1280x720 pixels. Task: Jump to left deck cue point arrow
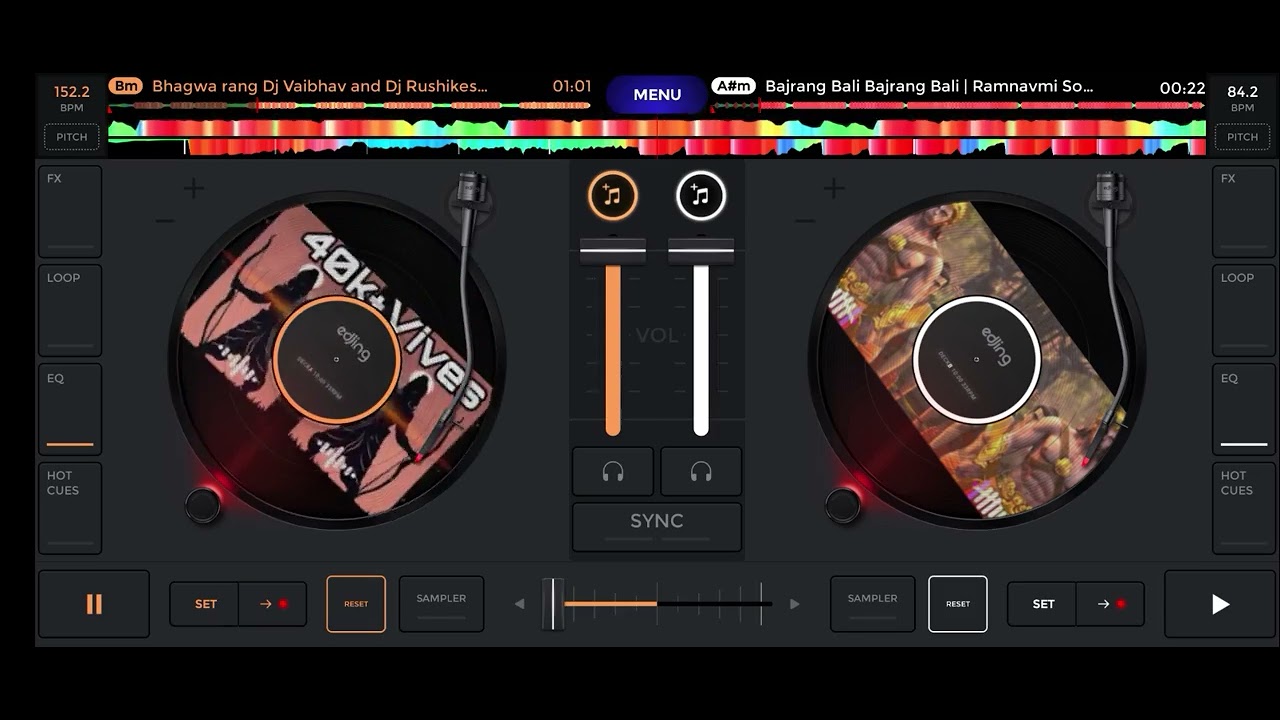pyautogui.click(x=273, y=604)
